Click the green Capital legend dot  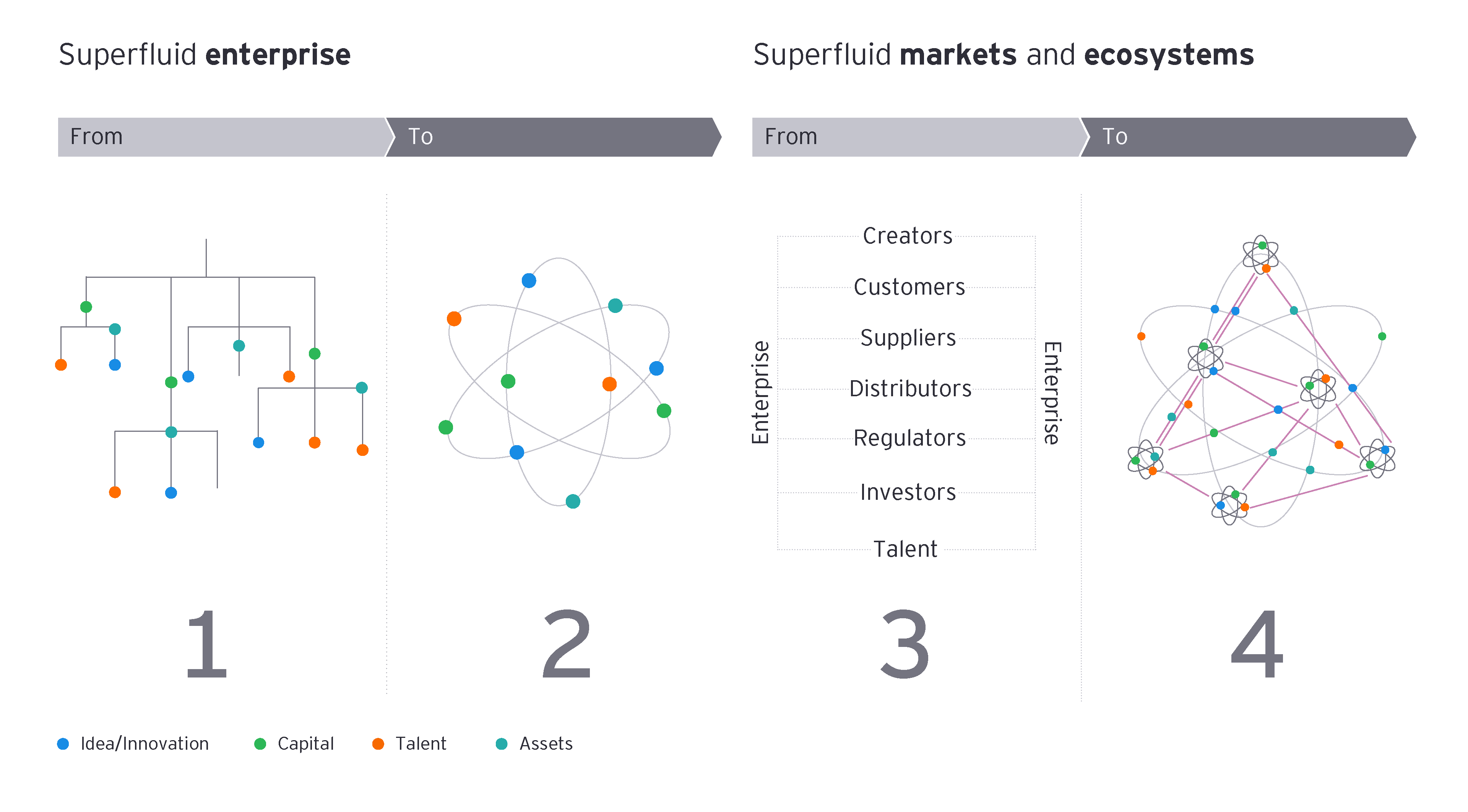260,744
